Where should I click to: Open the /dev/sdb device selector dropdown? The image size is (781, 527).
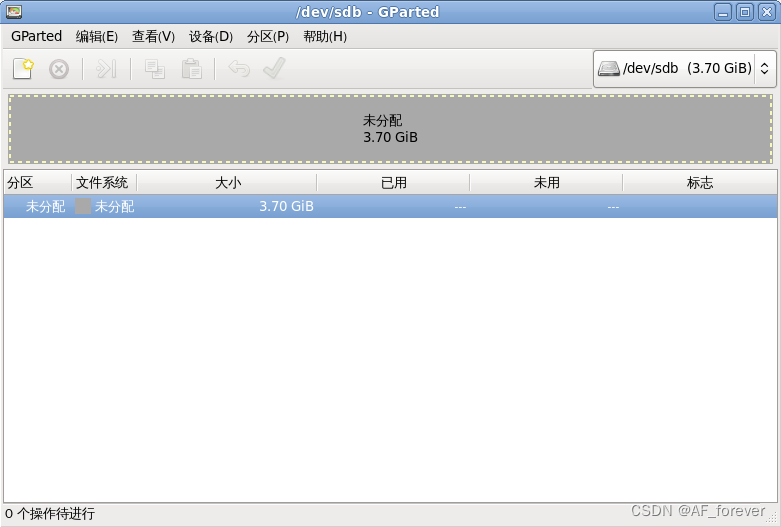684,69
